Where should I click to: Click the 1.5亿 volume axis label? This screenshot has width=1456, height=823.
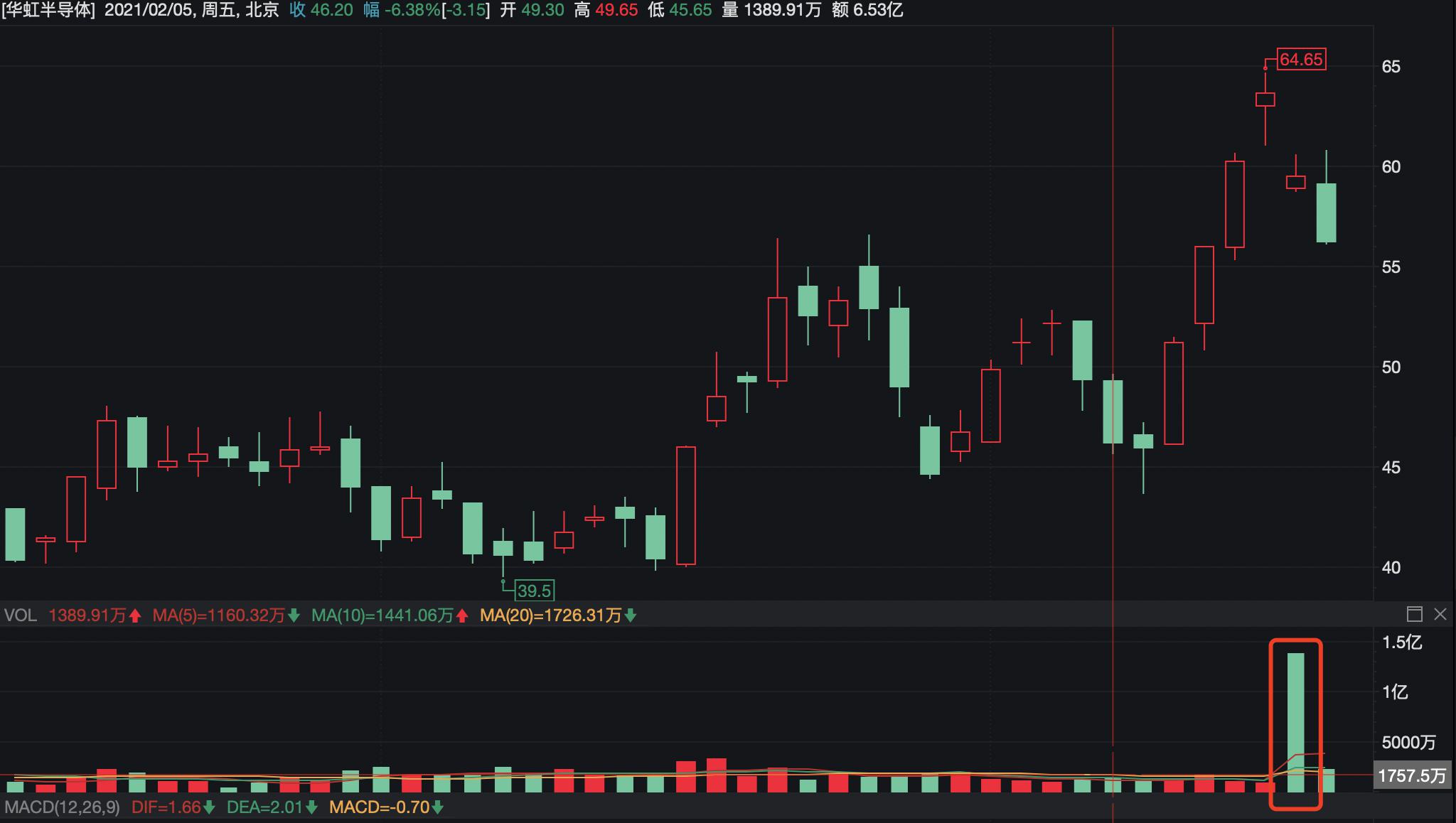point(1402,642)
